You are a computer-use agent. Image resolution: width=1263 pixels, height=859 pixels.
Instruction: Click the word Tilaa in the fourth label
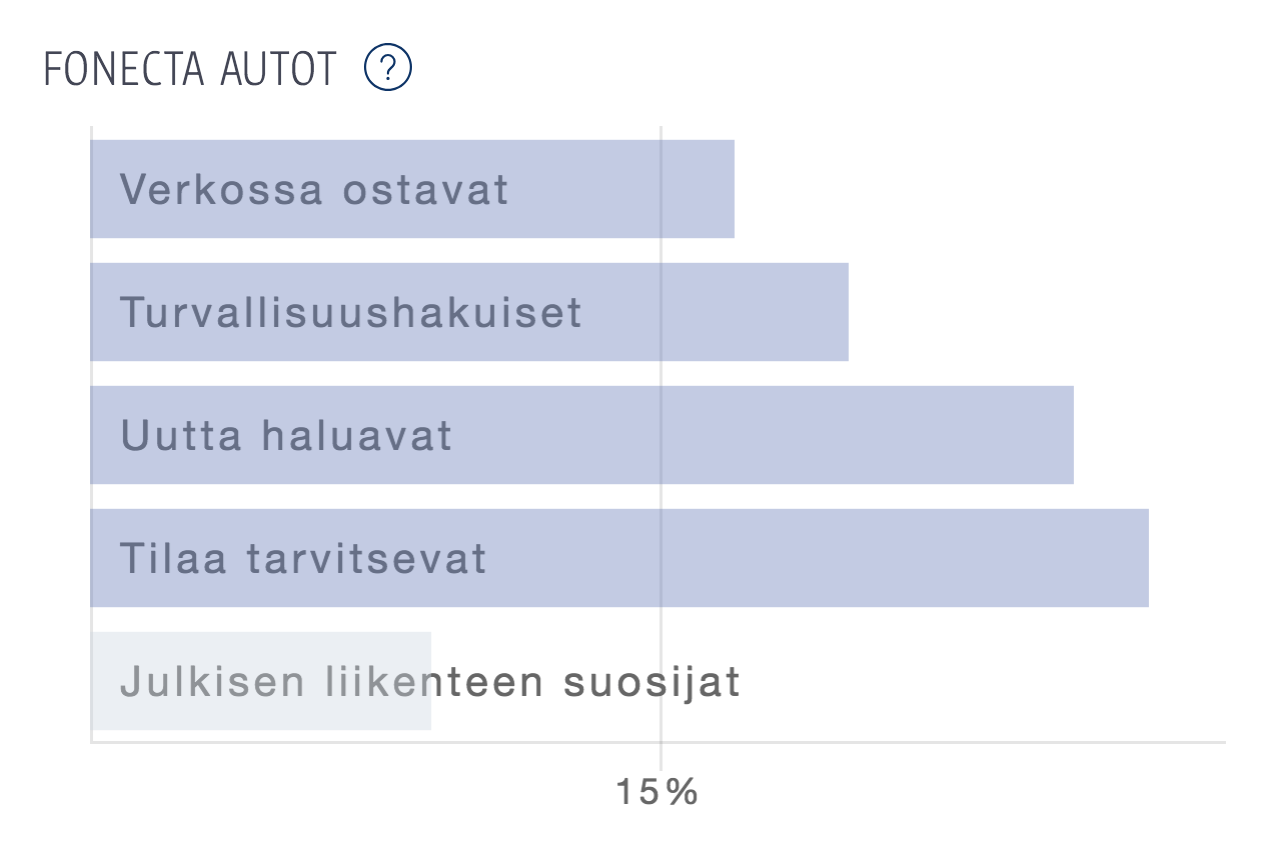click(x=175, y=558)
